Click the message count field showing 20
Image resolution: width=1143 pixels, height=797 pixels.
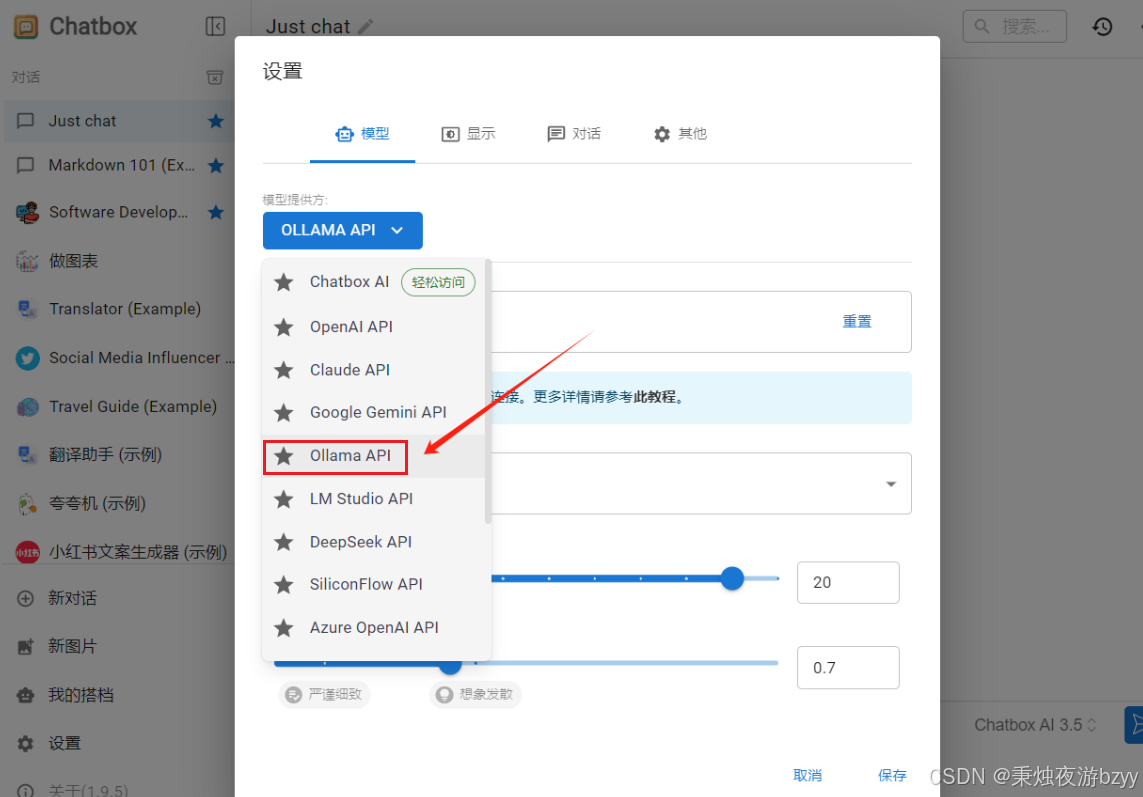(848, 583)
